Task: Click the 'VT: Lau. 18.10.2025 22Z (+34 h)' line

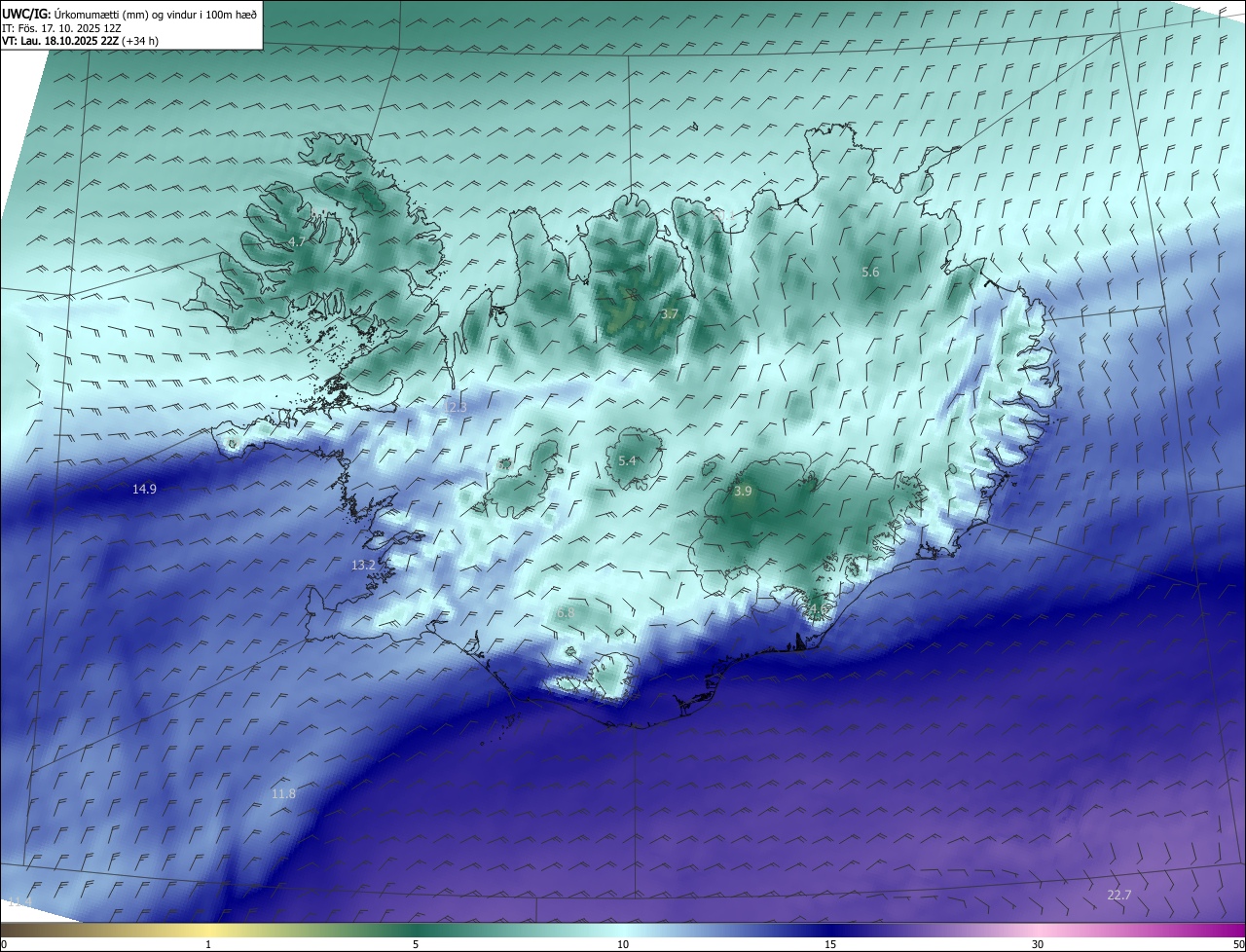Action: tap(81, 41)
